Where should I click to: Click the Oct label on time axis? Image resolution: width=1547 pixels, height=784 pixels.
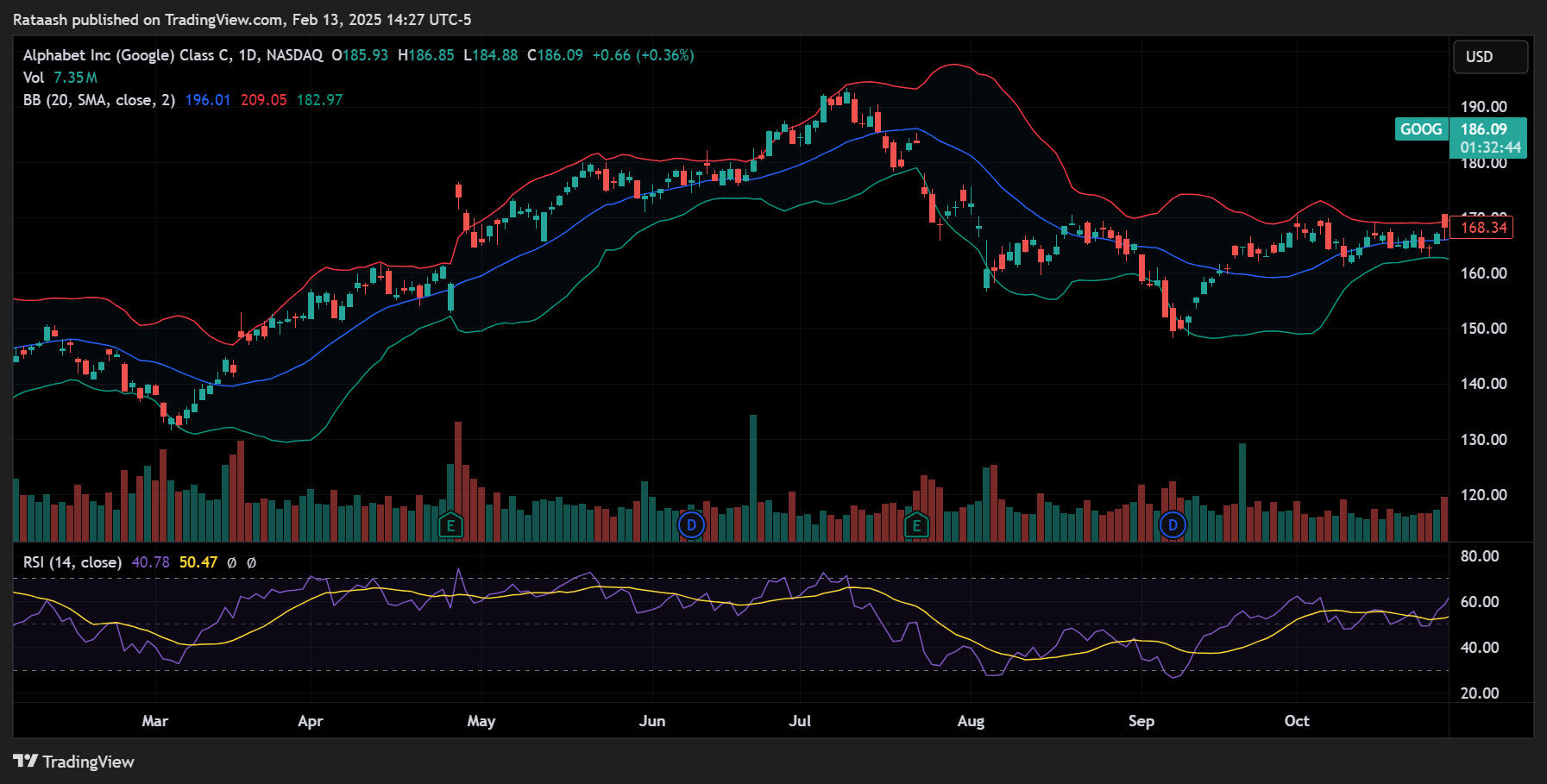1297,721
